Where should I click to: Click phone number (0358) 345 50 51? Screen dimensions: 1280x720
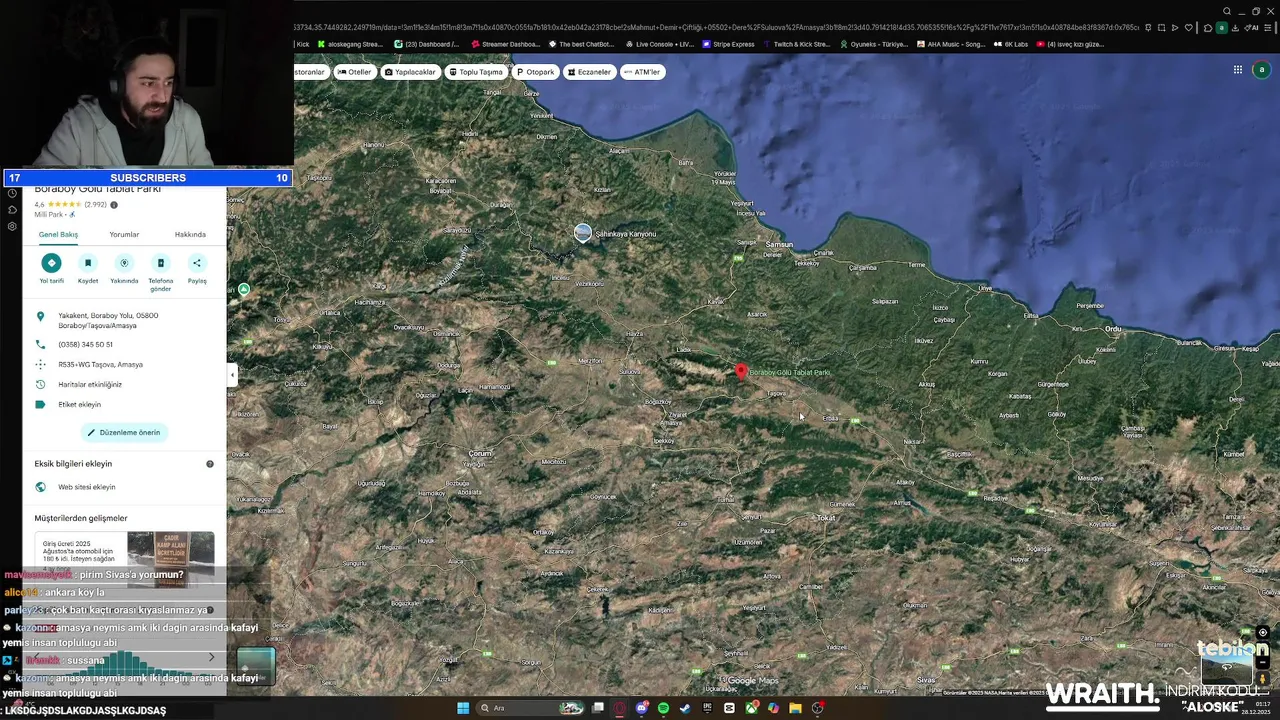(x=85, y=344)
